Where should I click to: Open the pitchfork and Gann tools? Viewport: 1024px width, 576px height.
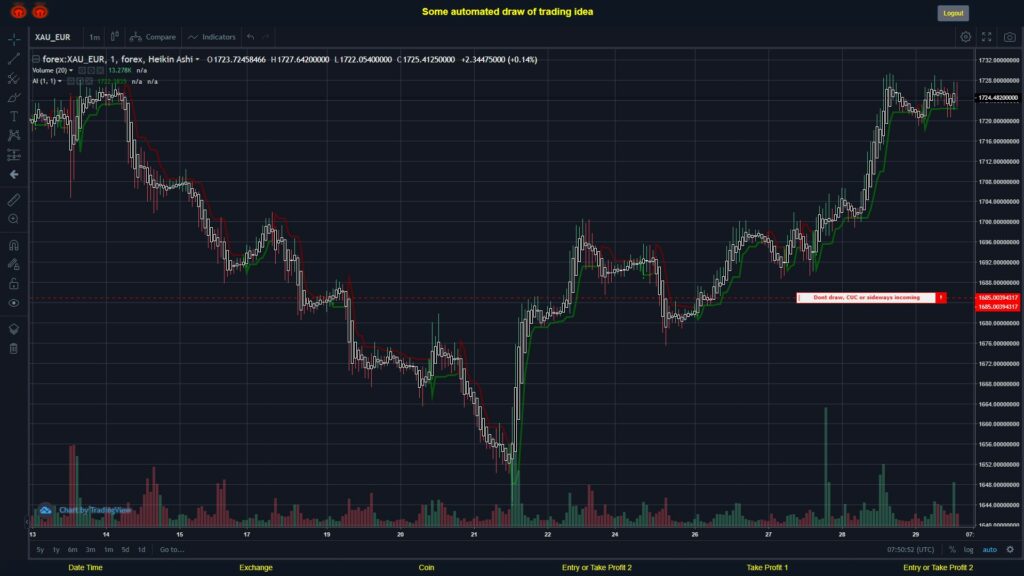[x=14, y=78]
